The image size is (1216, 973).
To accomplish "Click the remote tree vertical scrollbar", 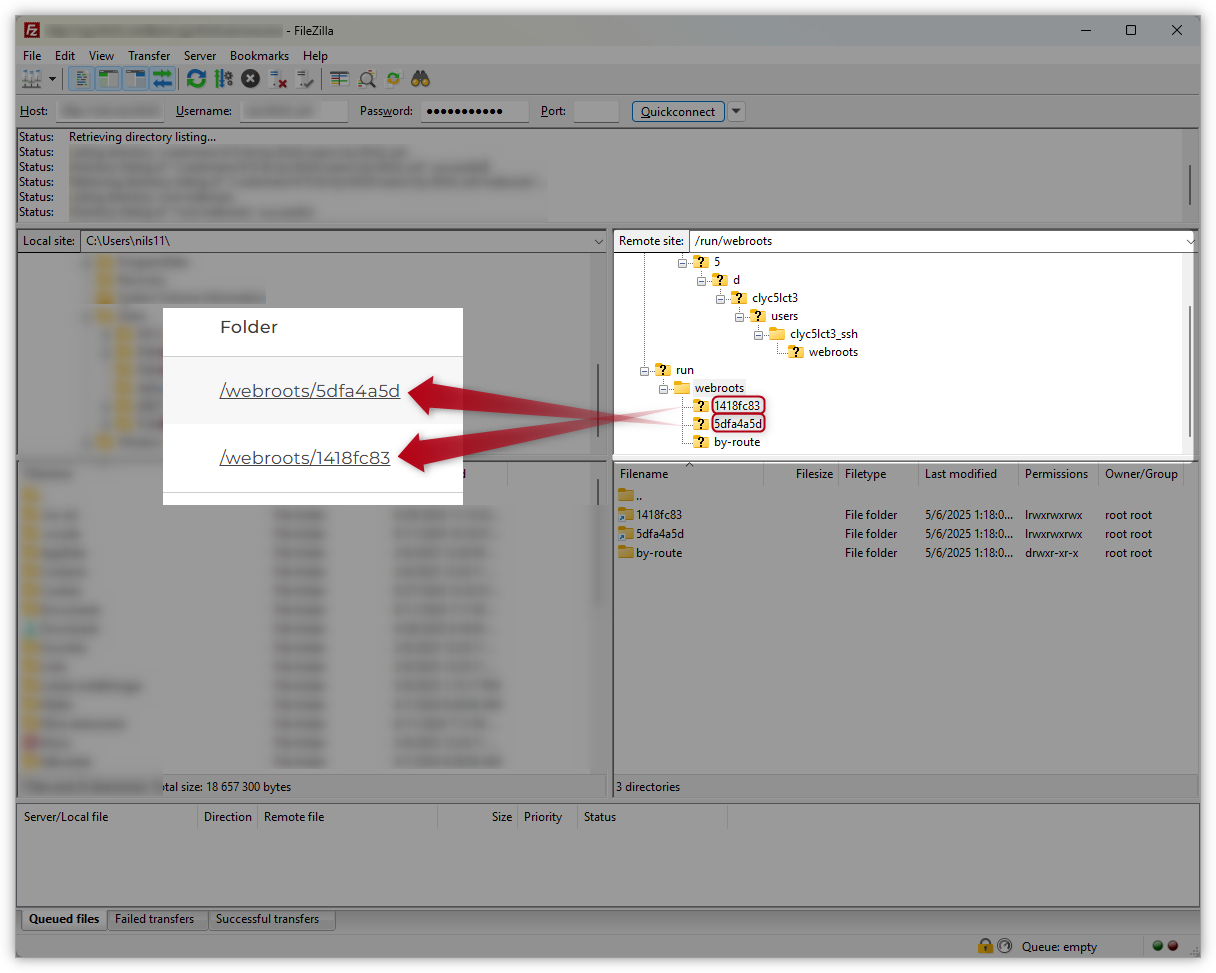I will coord(1189,370).
